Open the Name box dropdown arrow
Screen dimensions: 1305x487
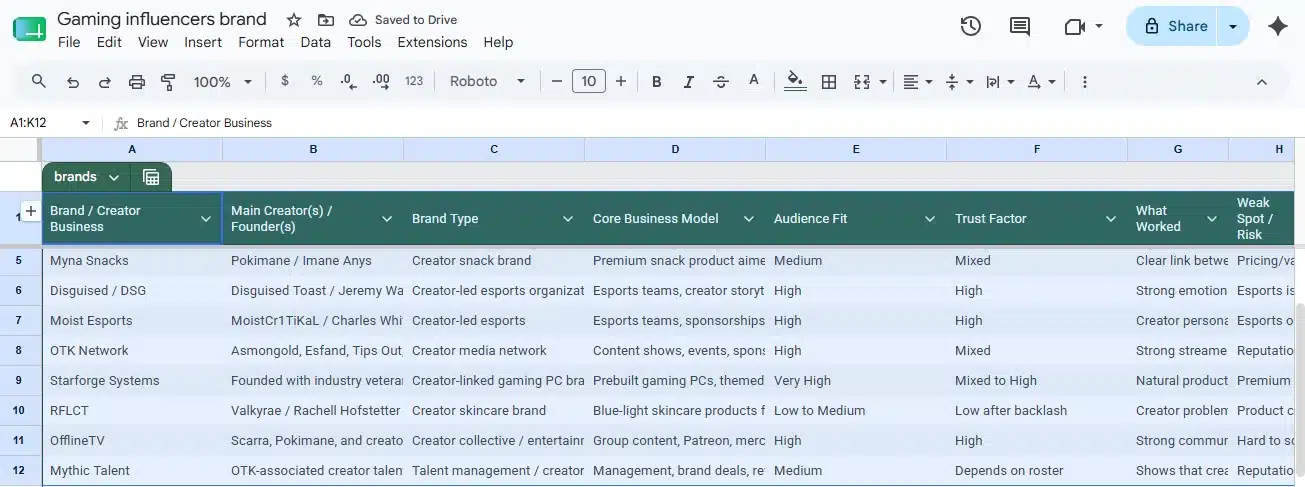click(86, 123)
